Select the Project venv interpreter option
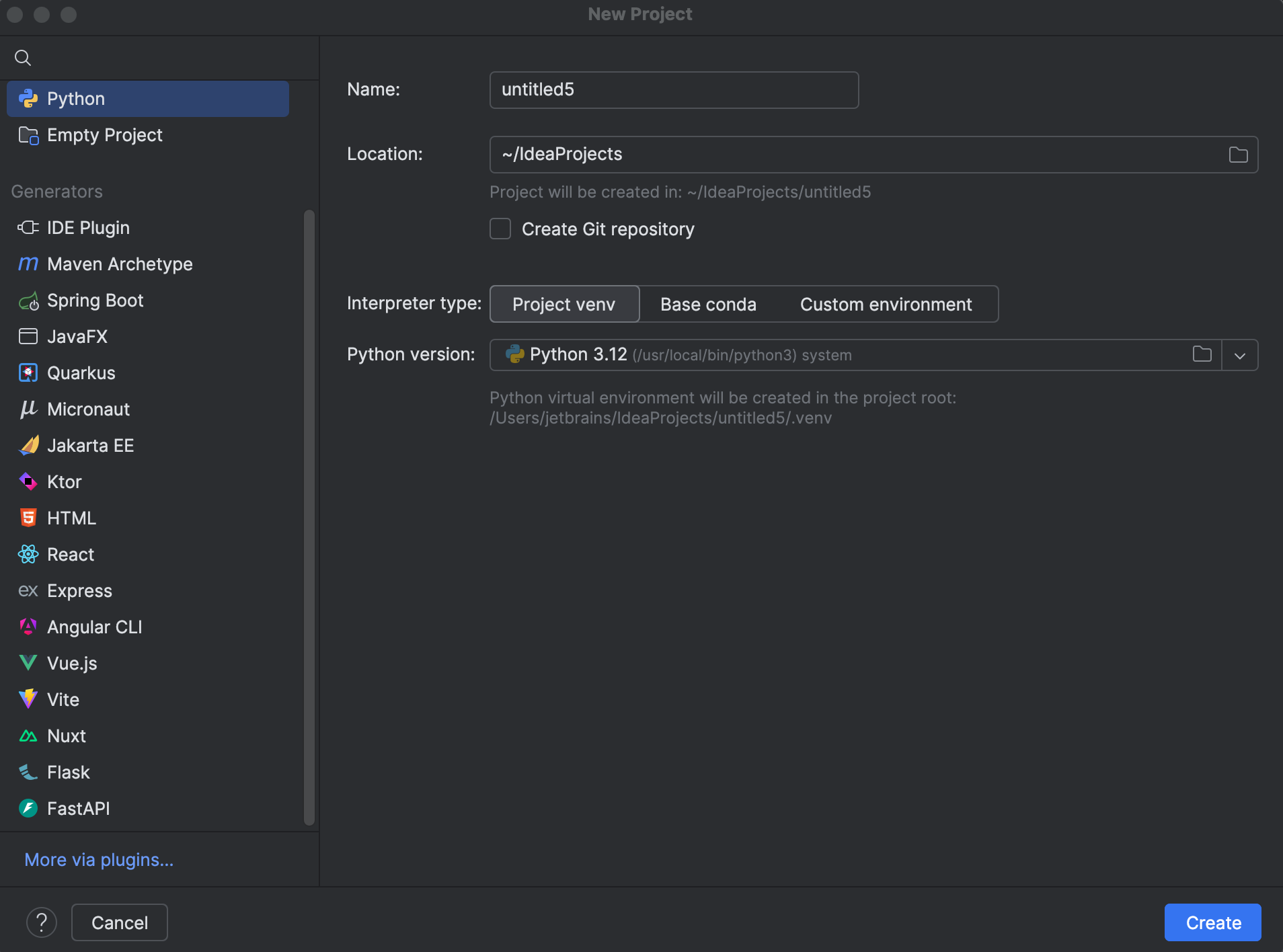Viewport: 1283px width, 952px height. pos(563,304)
